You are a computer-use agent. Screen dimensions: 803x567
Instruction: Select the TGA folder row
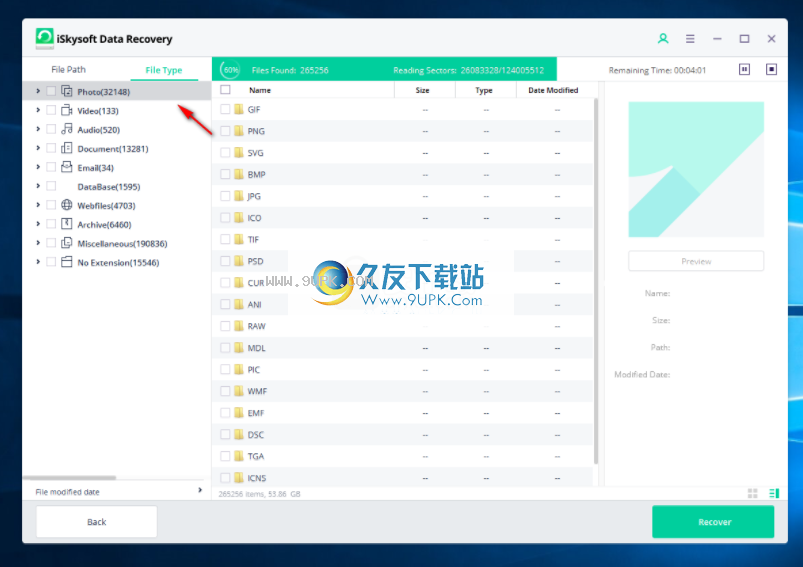[x=403, y=456]
